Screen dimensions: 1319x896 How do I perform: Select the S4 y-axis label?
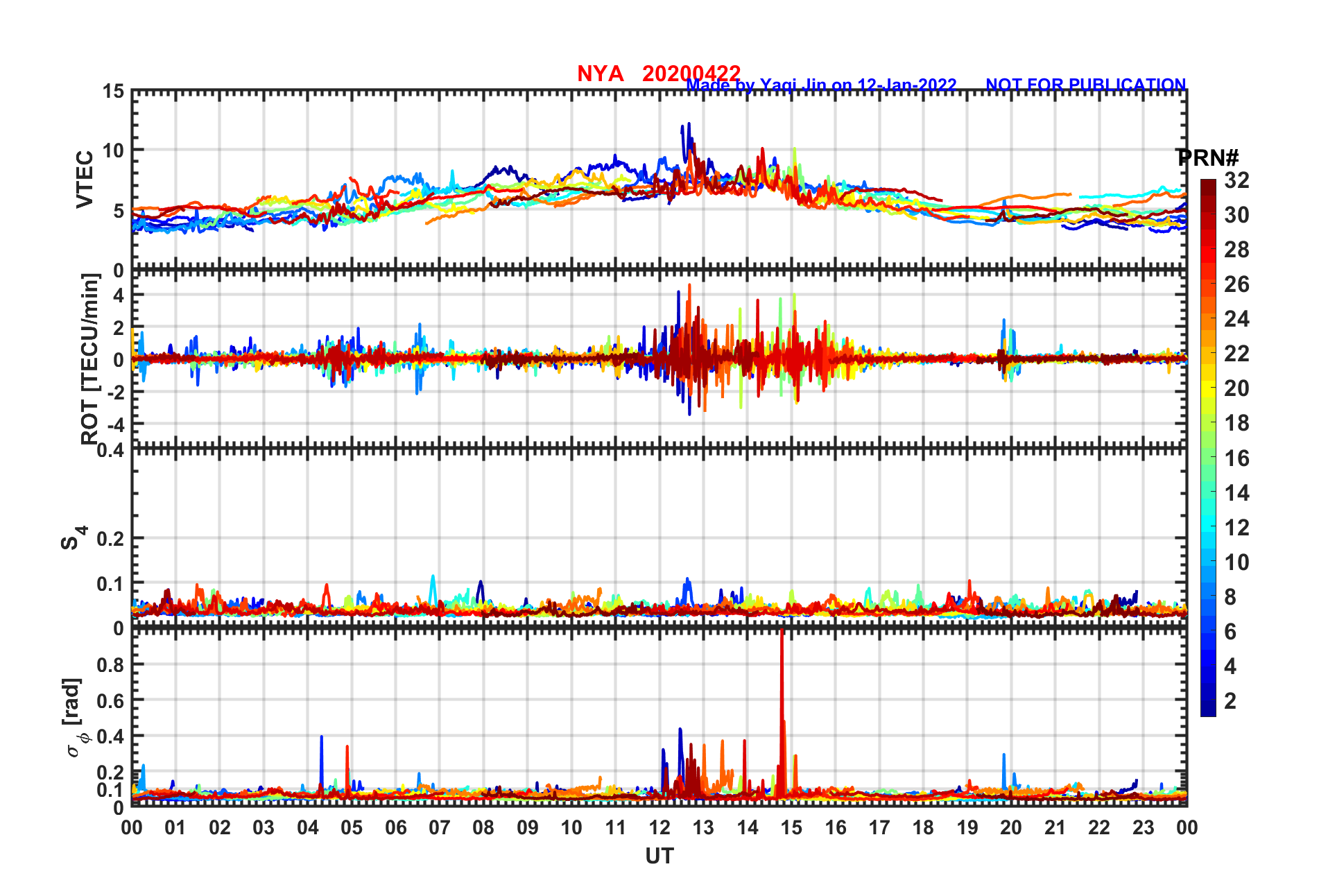[74, 538]
